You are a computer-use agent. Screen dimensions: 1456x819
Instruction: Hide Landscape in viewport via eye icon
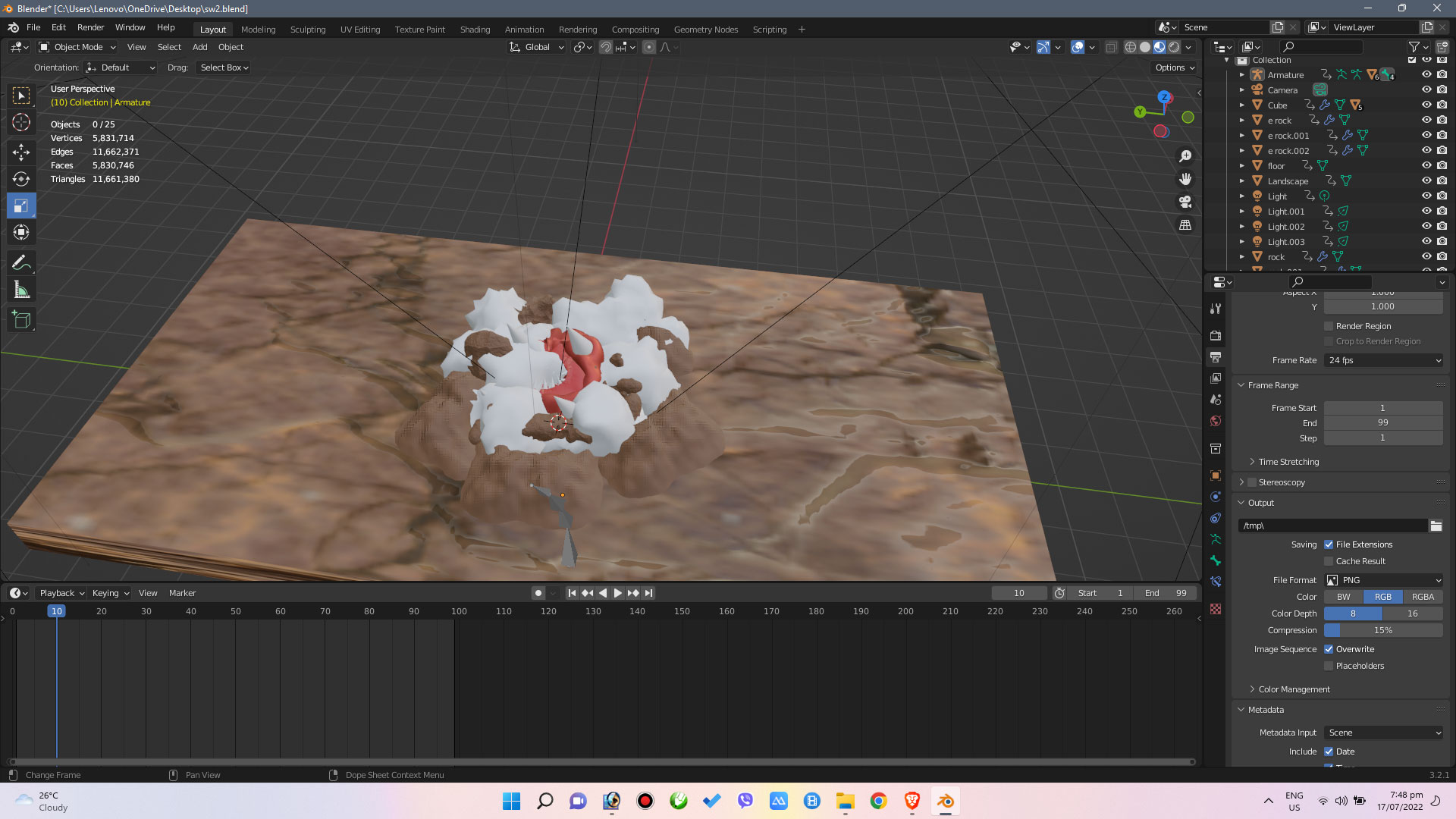[1426, 180]
